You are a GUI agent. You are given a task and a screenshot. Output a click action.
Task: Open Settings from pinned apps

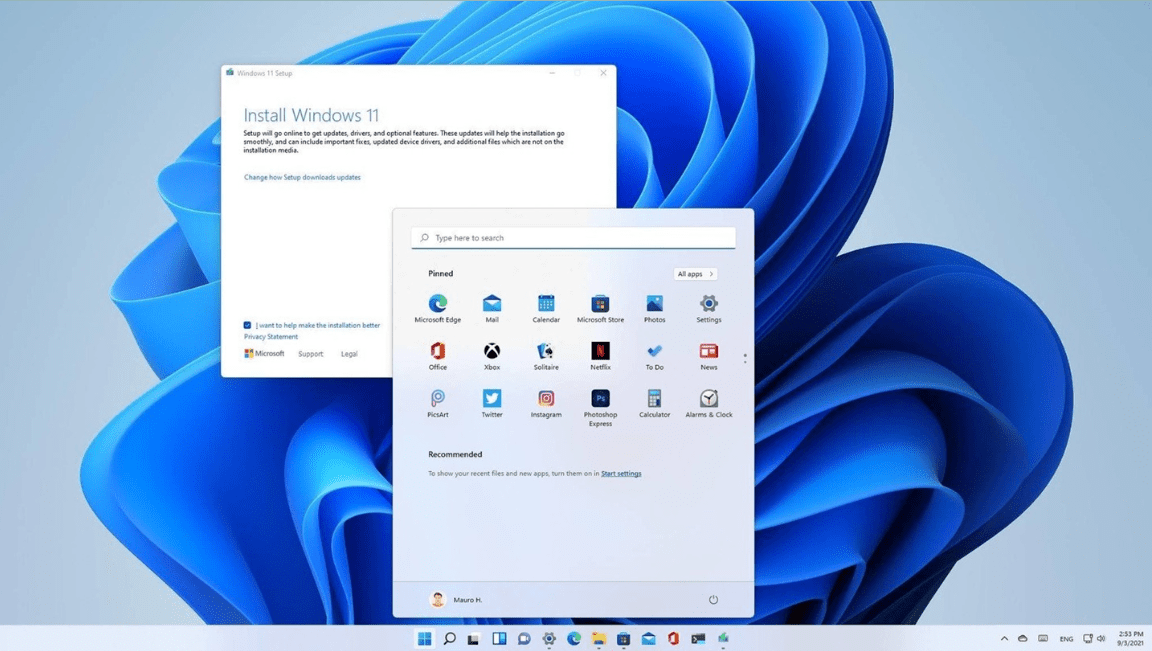pos(709,309)
